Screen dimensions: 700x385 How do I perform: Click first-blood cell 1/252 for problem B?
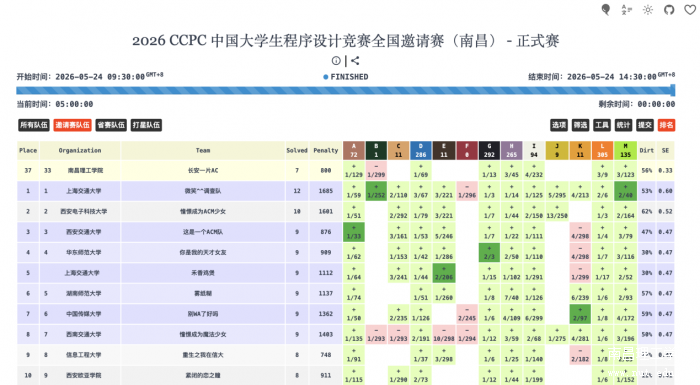(376, 191)
